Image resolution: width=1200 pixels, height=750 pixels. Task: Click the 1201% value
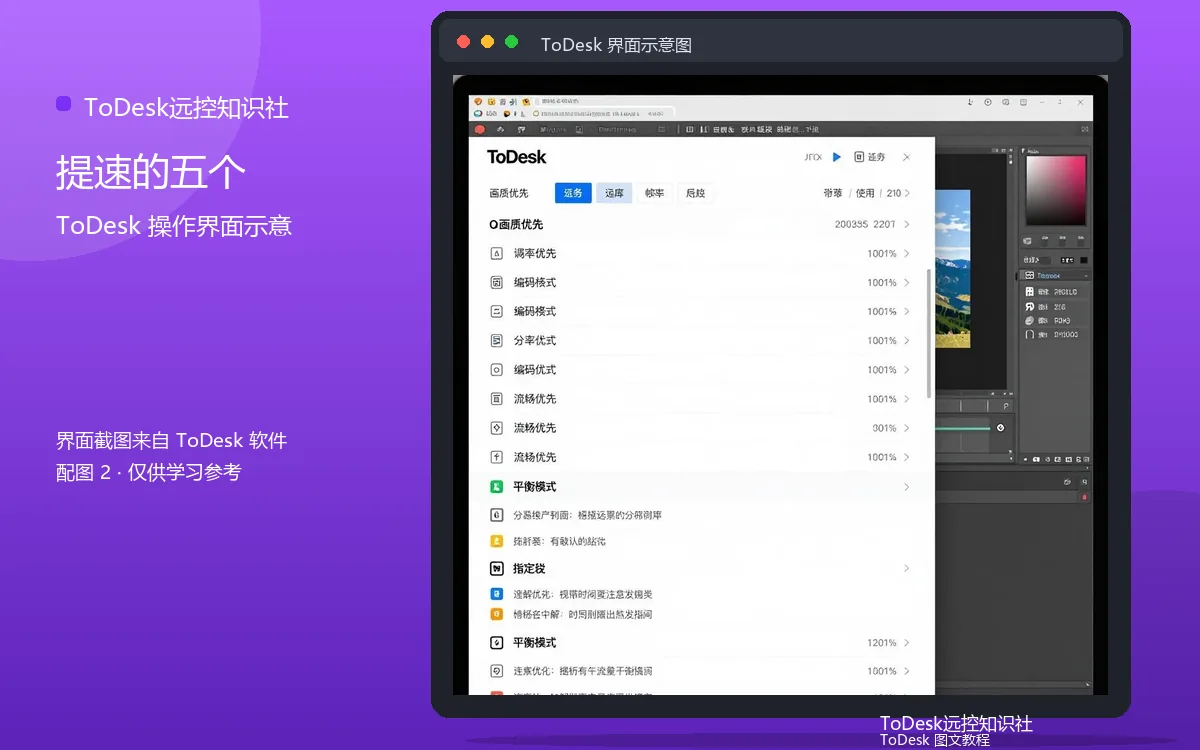pos(882,643)
